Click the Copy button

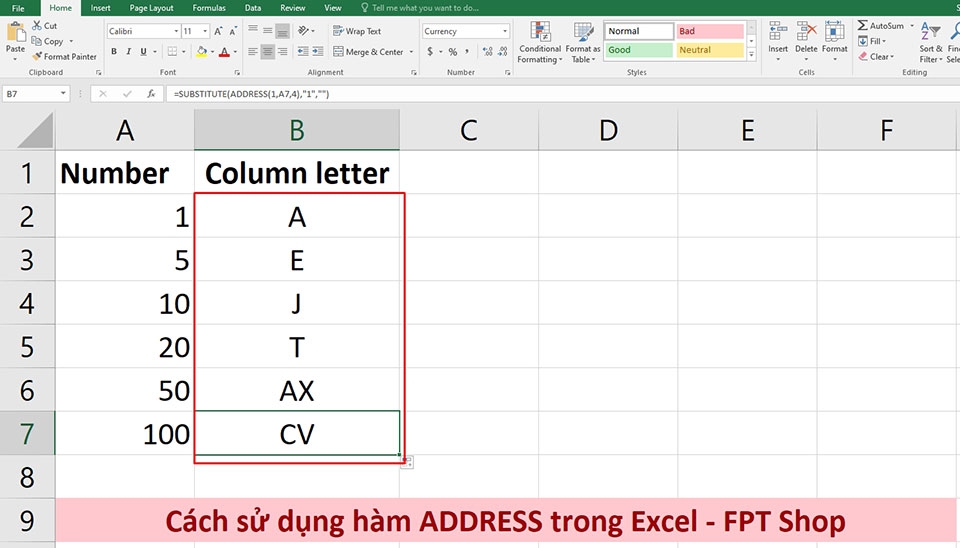click(x=48, y=41)
